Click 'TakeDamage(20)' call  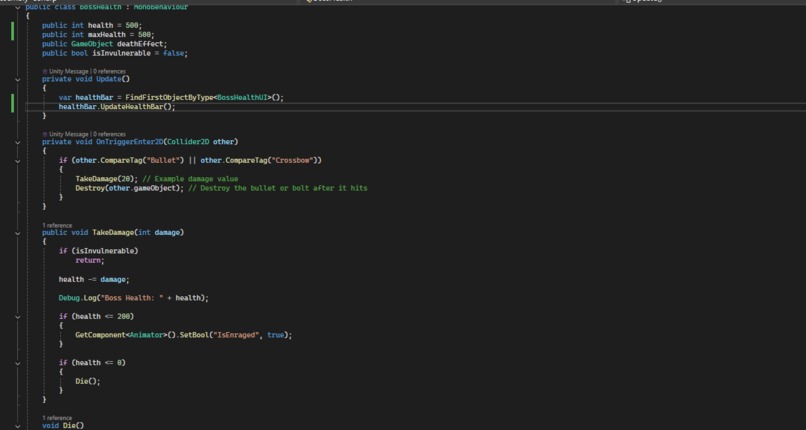[x=105, y=179]
